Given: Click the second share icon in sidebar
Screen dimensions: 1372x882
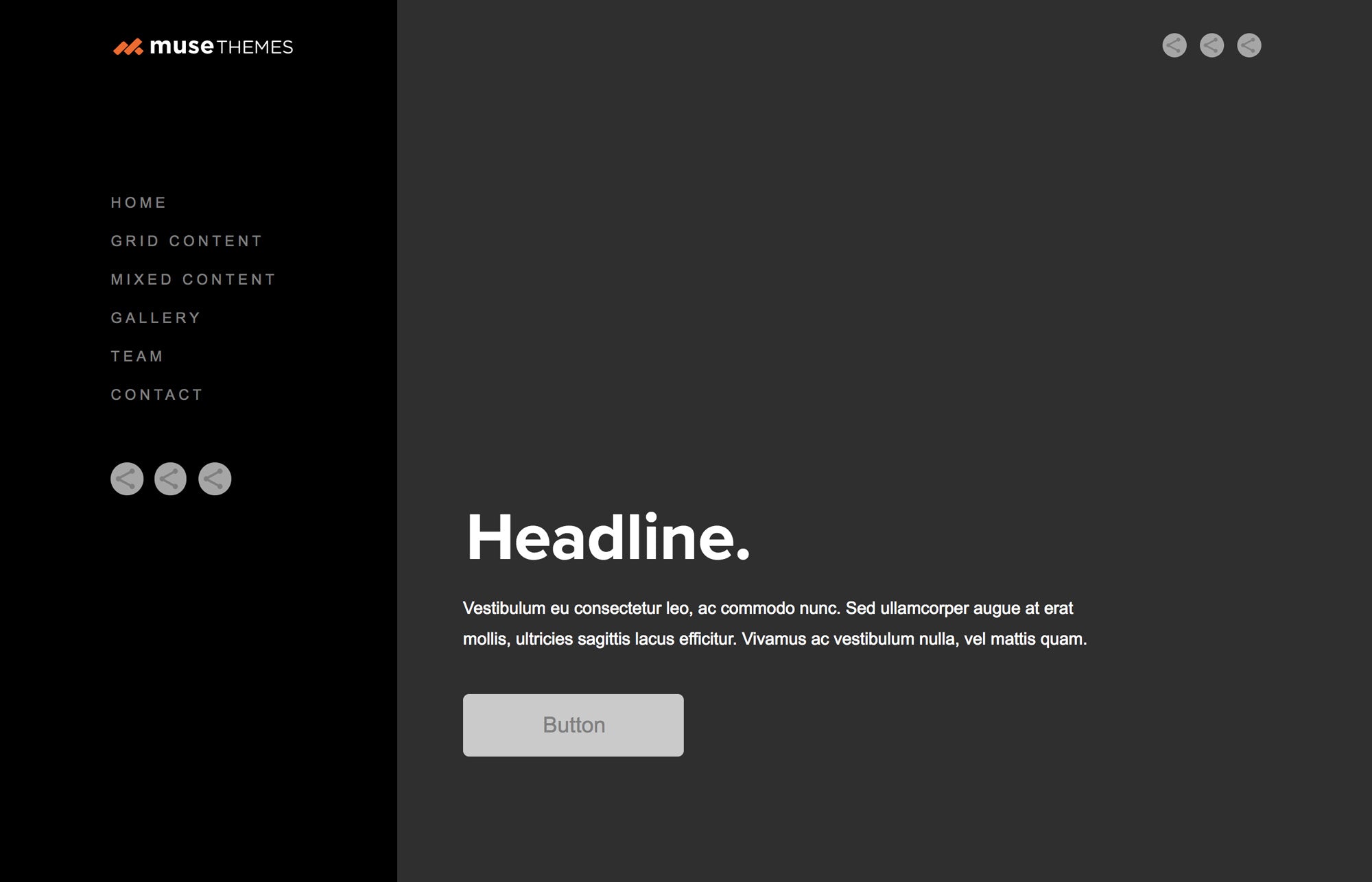Looking at the screenshot, I should (170, 479).
